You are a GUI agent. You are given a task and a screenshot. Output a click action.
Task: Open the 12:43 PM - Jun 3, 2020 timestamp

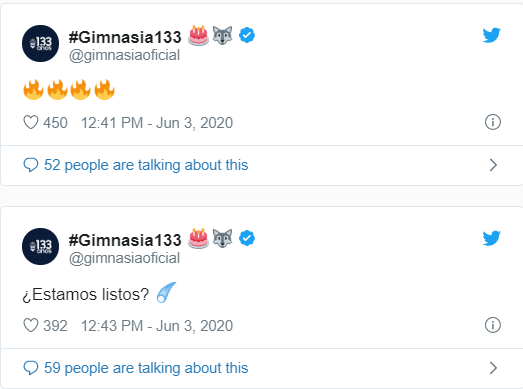coord(157,326)
